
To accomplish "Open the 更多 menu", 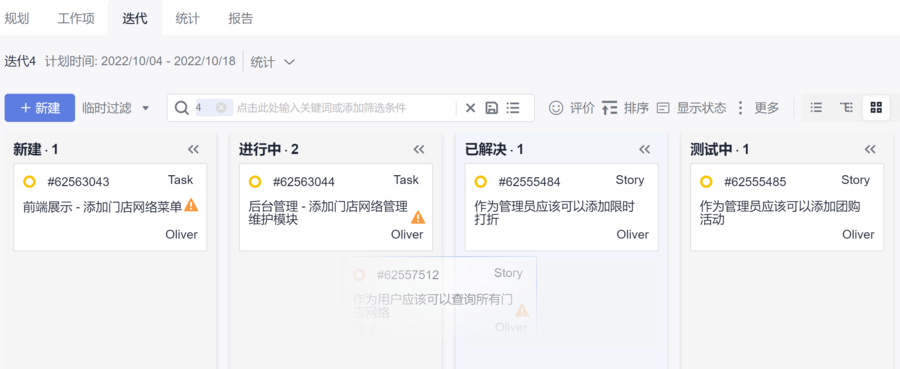I will point(758,108).
